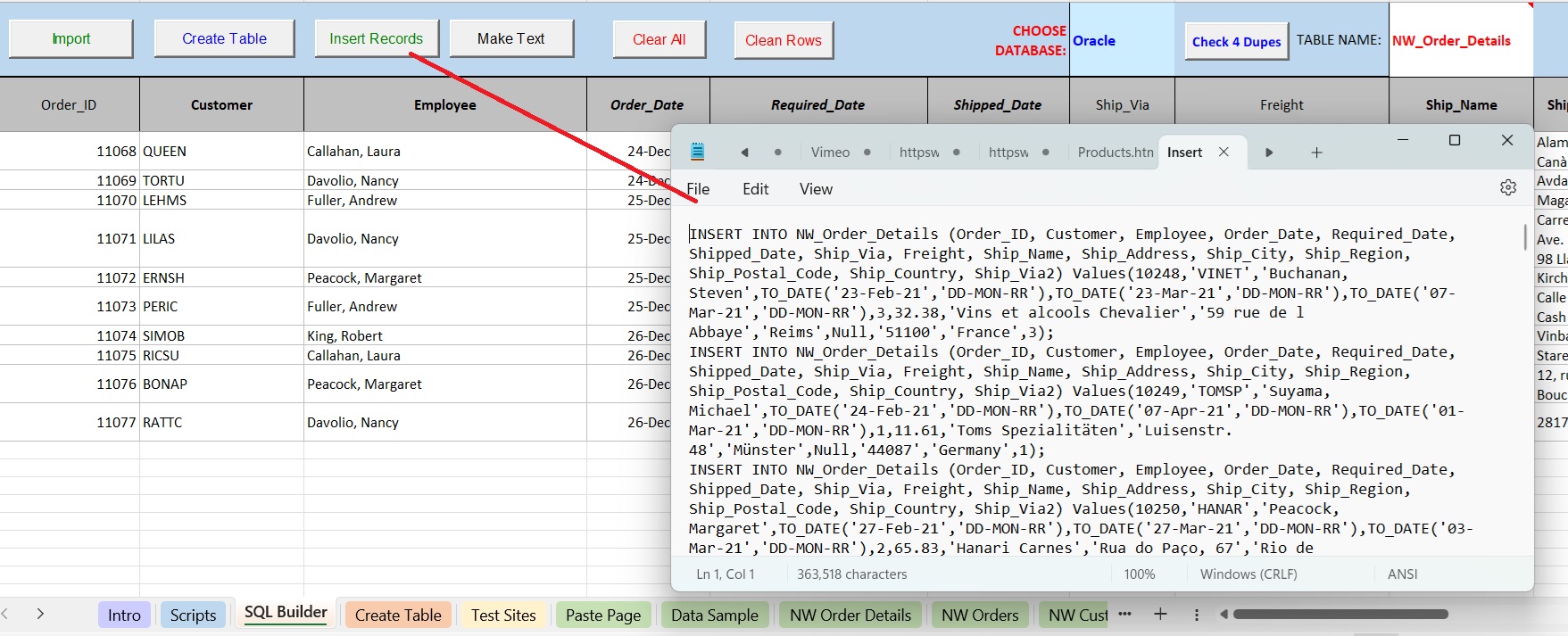Image resolution: width=1568 pixels, height=636 pixels.
Task: Open the Edit menu in Notepad
Action: pyautogui.click(x=756, y=189)
